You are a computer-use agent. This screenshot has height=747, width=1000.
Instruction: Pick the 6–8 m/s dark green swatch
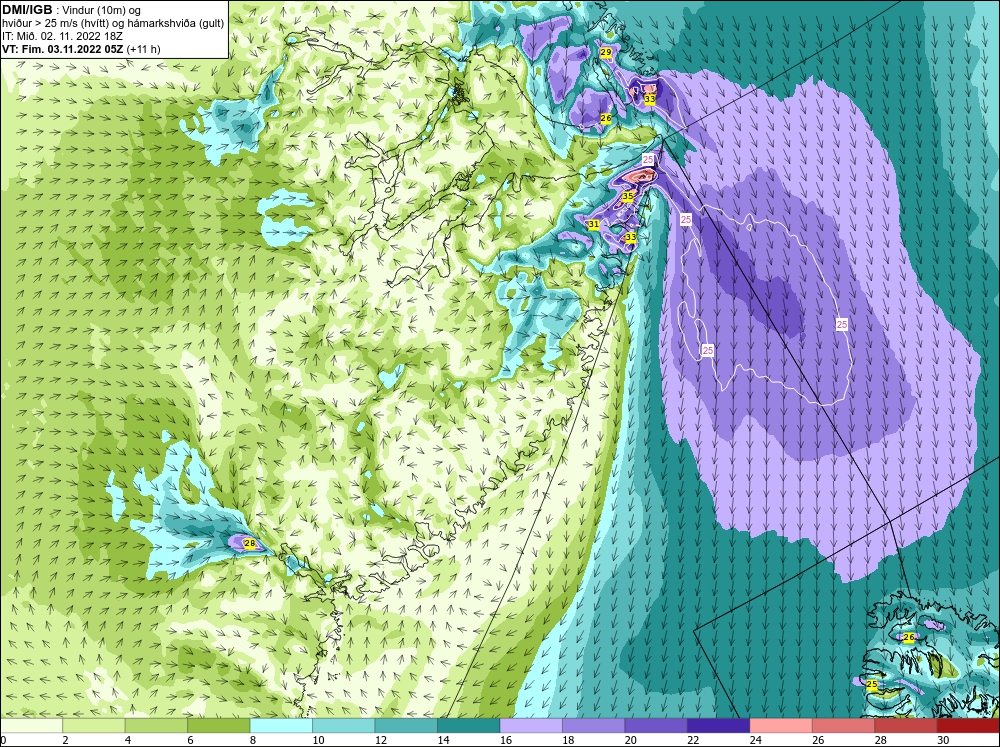click(219, 726)
